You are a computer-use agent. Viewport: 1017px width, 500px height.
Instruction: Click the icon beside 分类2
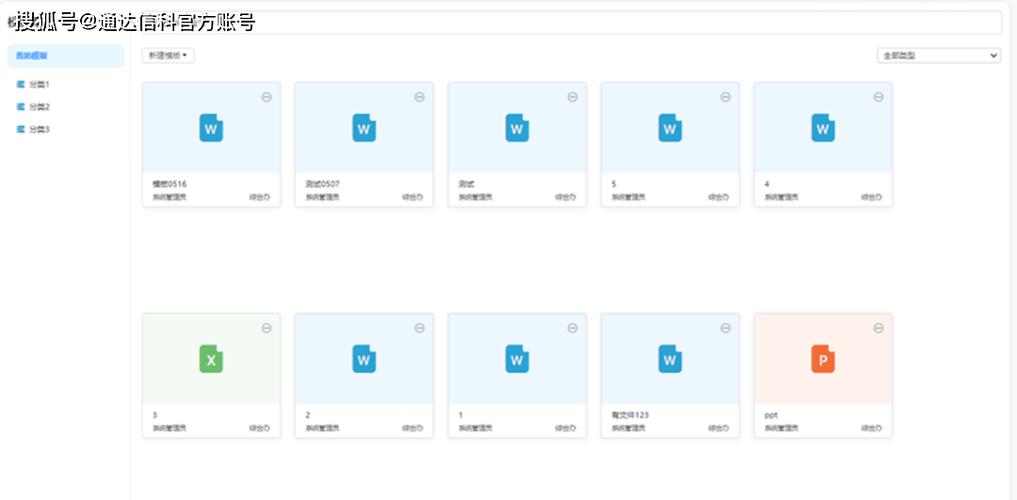coord(21,107)
